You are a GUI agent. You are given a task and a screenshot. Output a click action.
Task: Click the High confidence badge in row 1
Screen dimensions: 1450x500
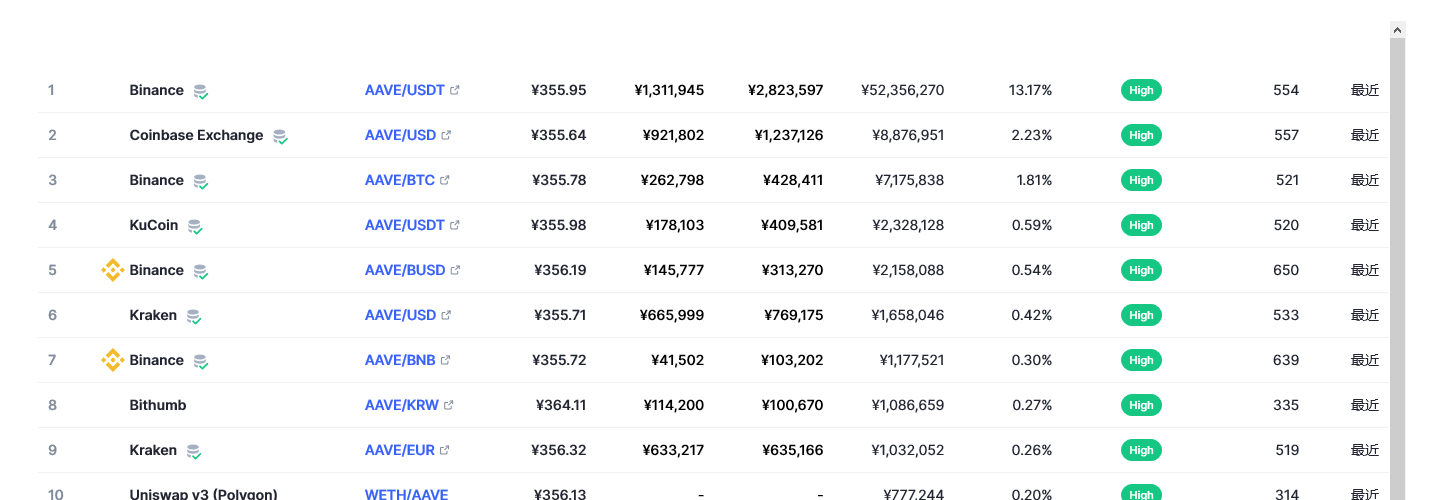coord(1141,90)
